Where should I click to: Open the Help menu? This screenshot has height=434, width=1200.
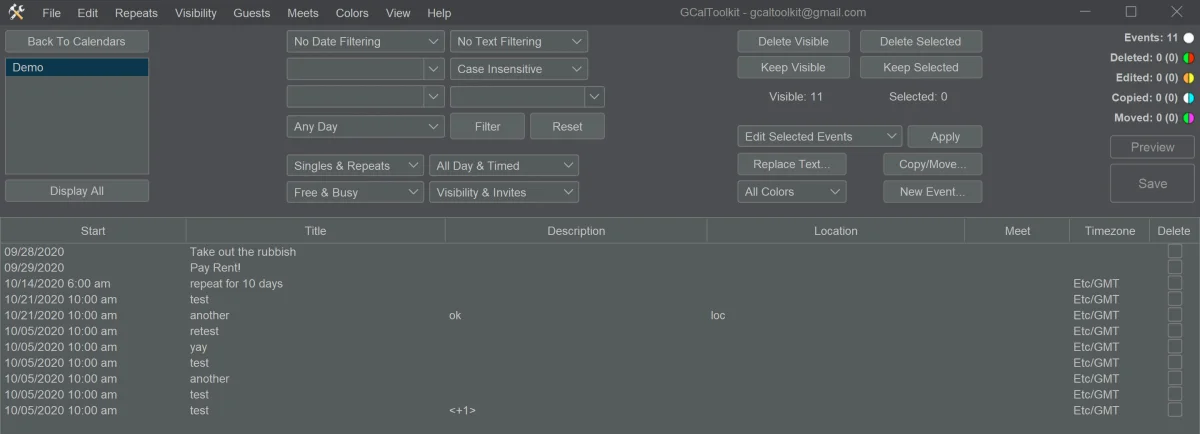pos(439,13)
